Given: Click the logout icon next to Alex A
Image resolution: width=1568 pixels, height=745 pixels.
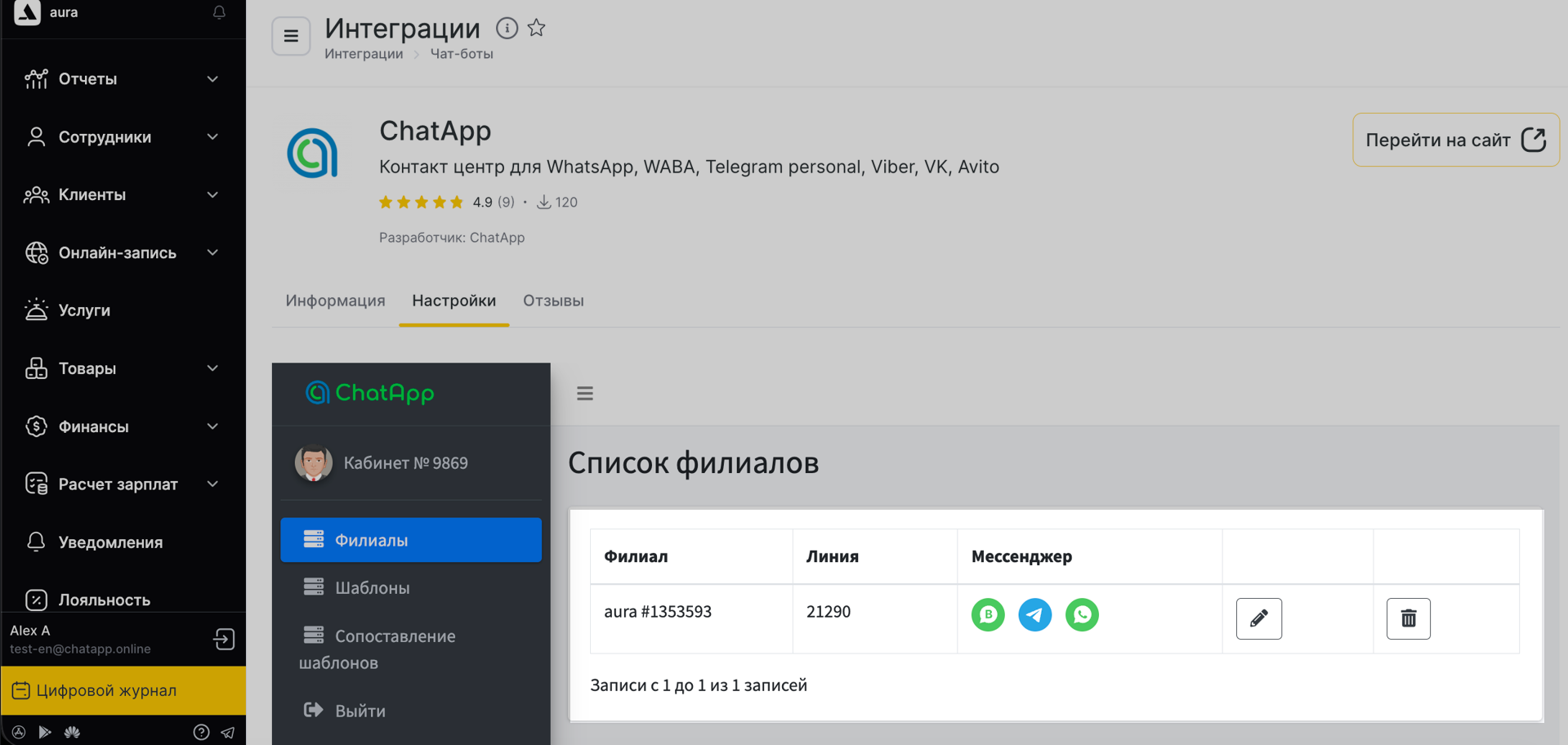Looking at the screenshot, I should [224, 639].
